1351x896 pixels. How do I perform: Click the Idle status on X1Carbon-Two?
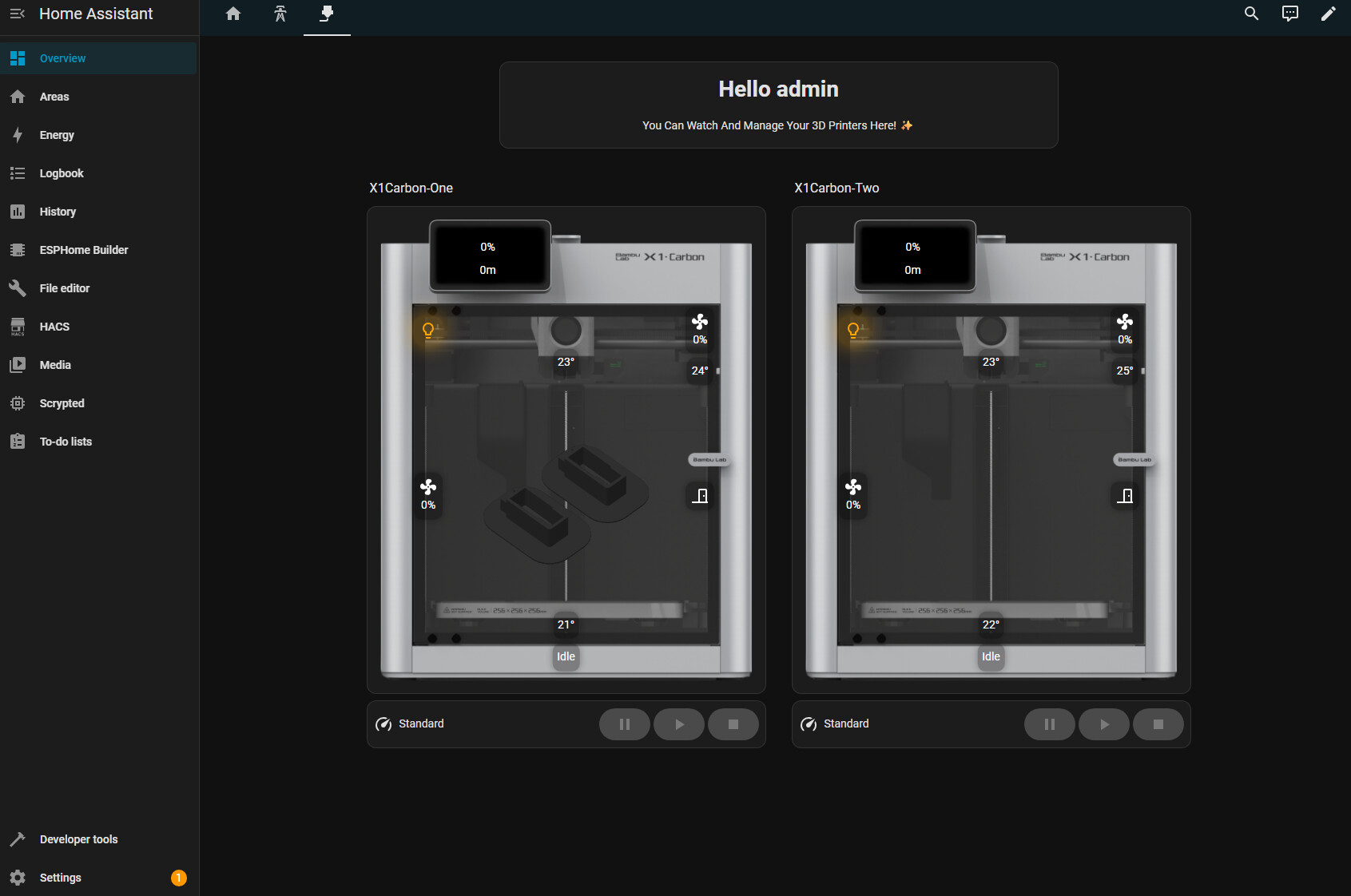991,656
